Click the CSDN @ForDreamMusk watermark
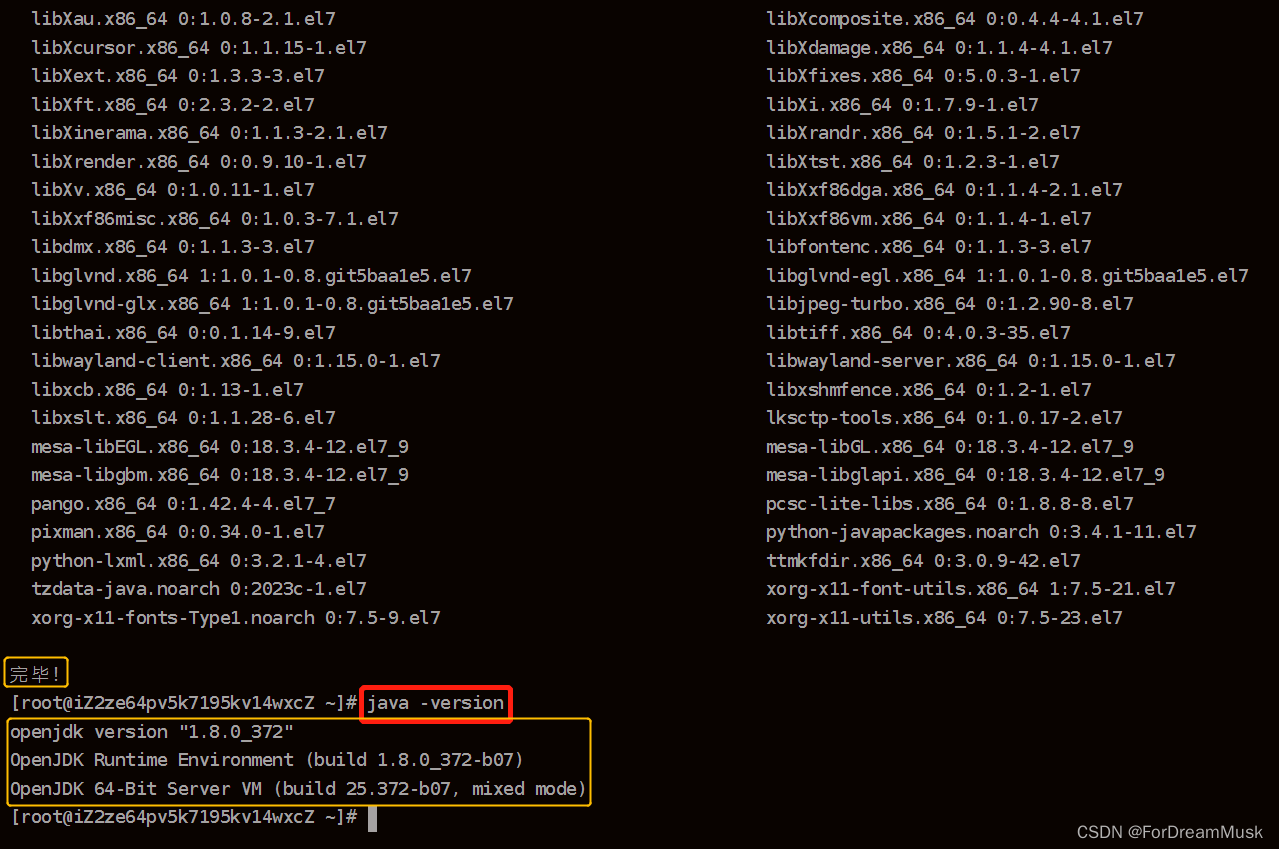Viewport: 1279px width, 849px height. [1170, 831]
